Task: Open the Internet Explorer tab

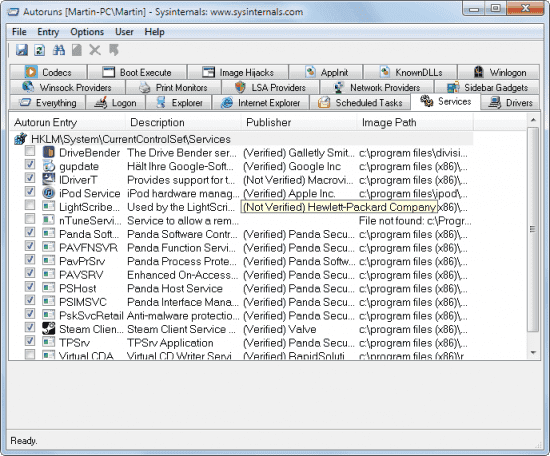Action: [x=261, y=103]
